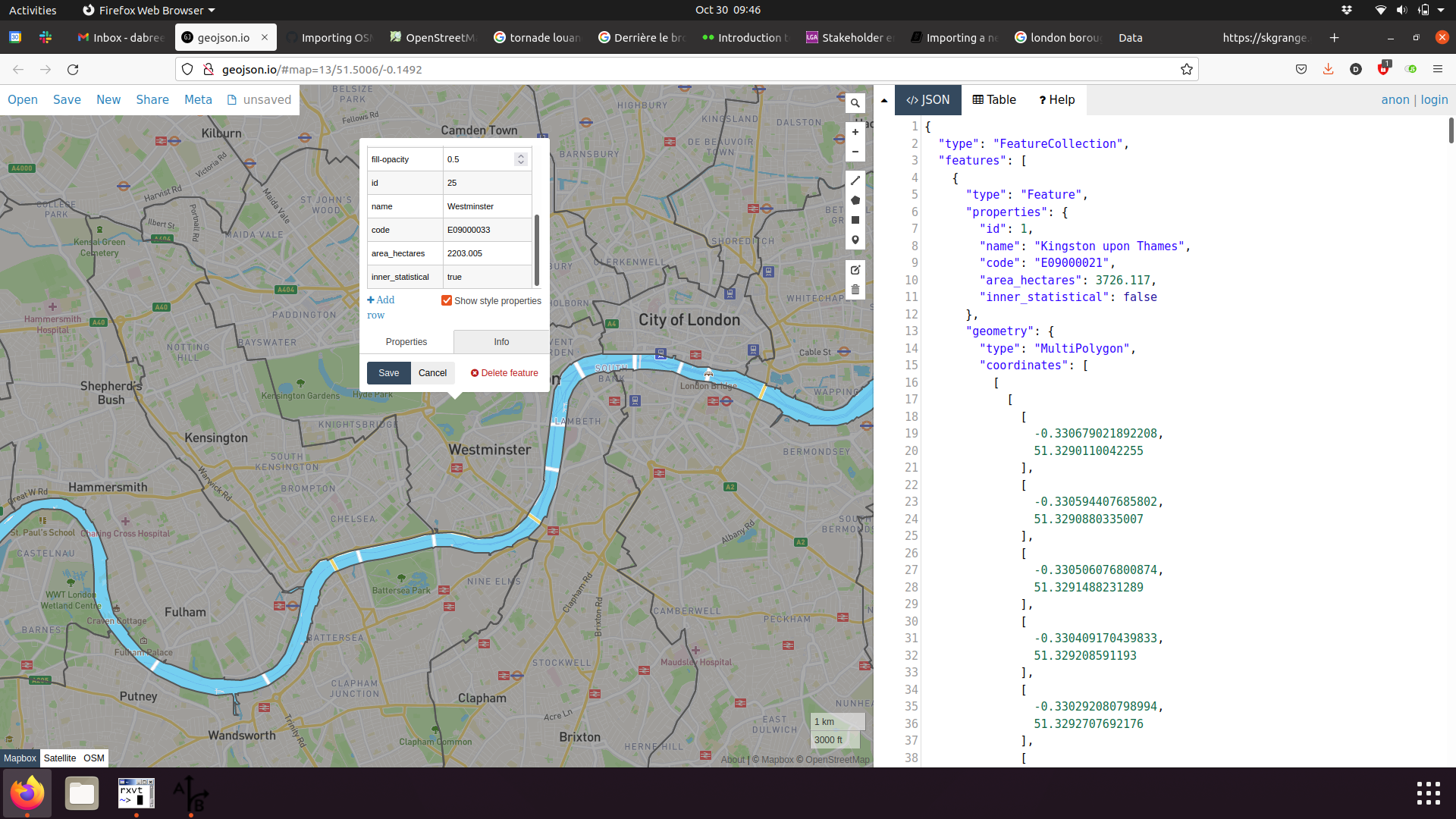Click the About link on map
The image size is (1456, 819).
733,760
